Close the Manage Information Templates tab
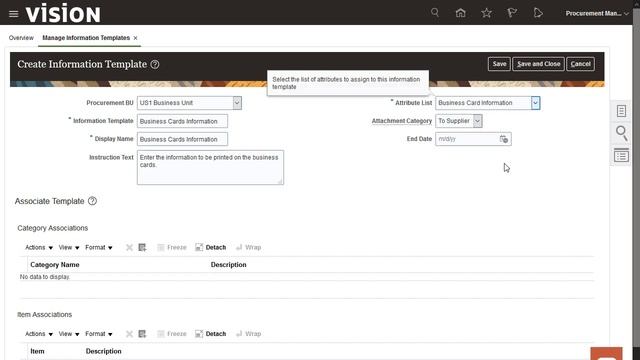This screenshot has height=360, width=640. (136, 38)
